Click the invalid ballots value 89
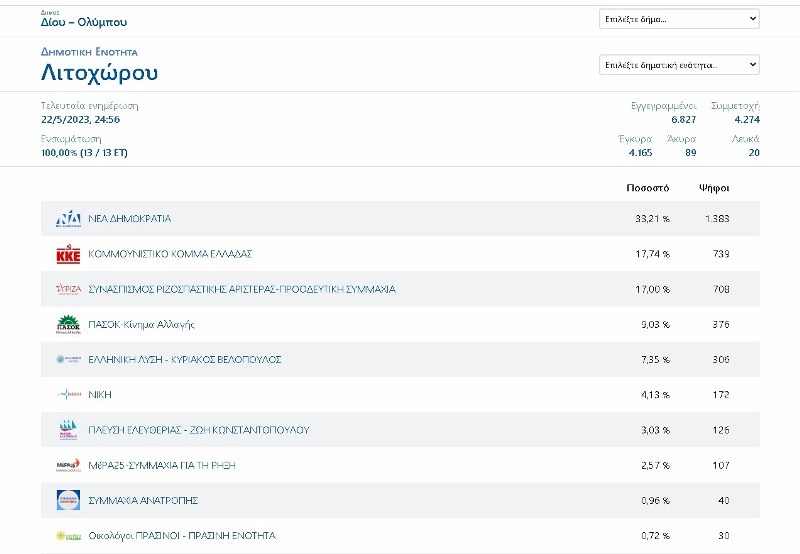 (x=691, y=153)
